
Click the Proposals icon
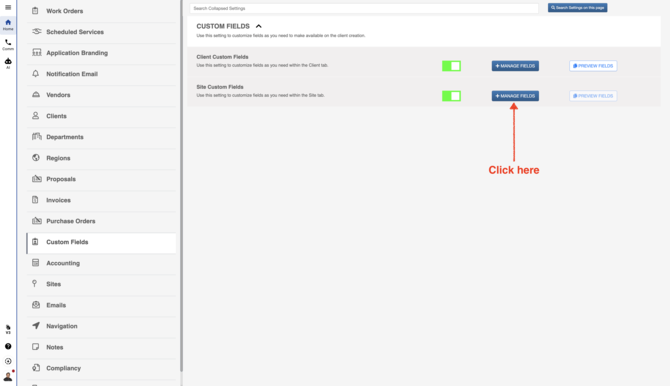37,178
